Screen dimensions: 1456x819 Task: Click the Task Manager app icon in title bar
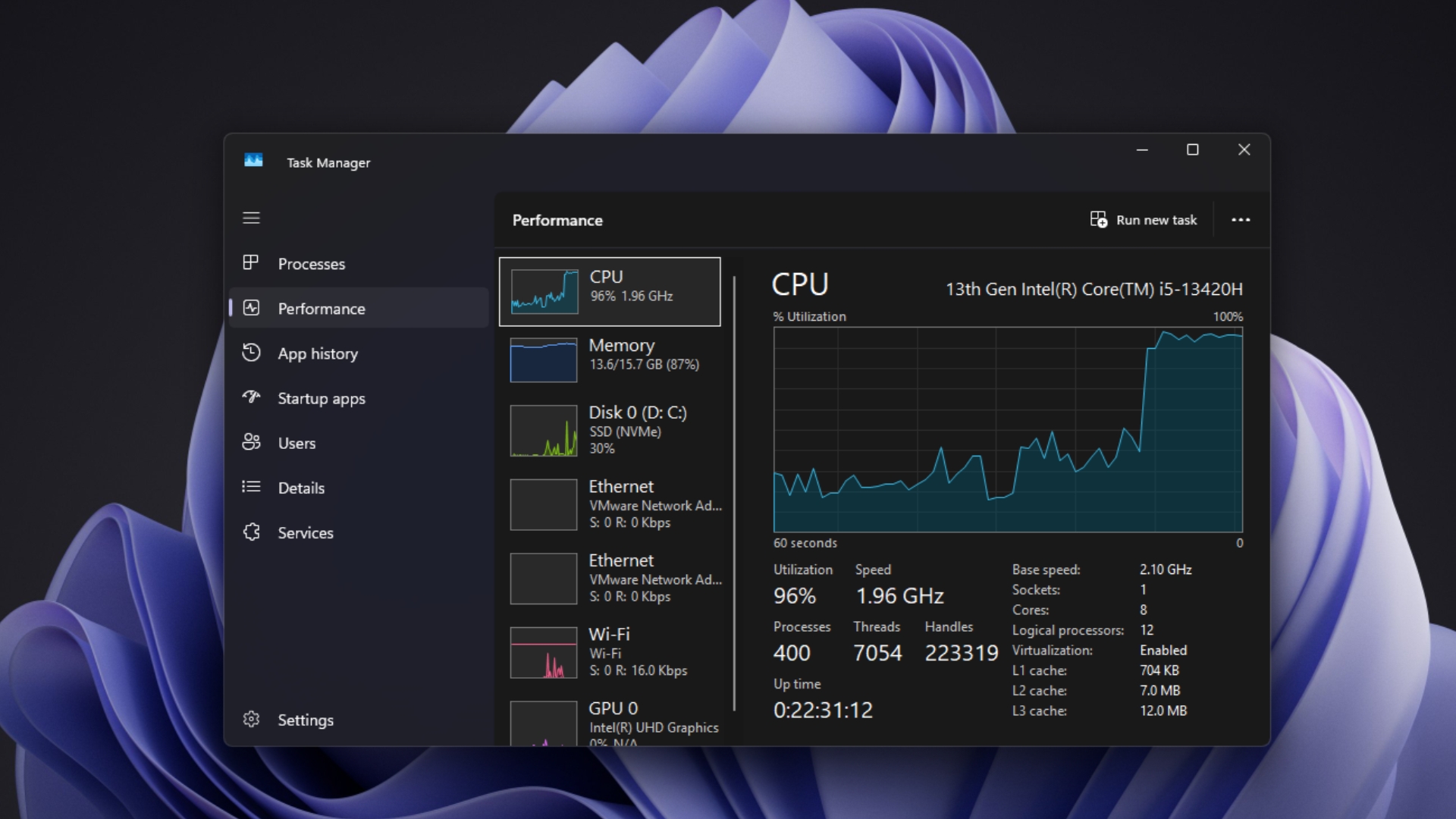253,161
